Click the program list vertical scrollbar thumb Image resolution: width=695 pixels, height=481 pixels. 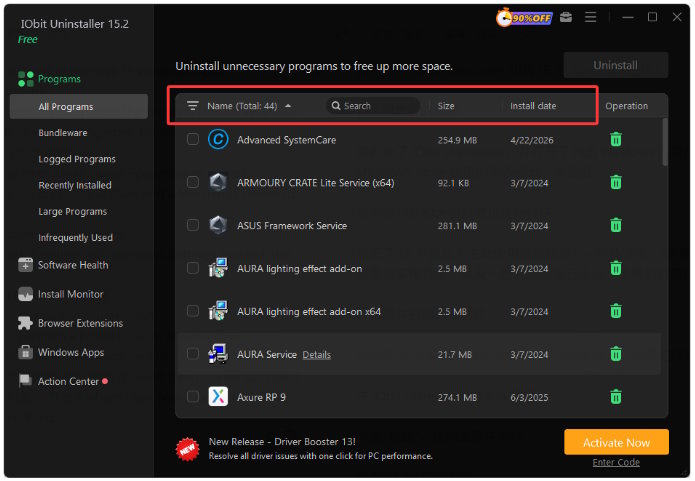pos(664,142)
